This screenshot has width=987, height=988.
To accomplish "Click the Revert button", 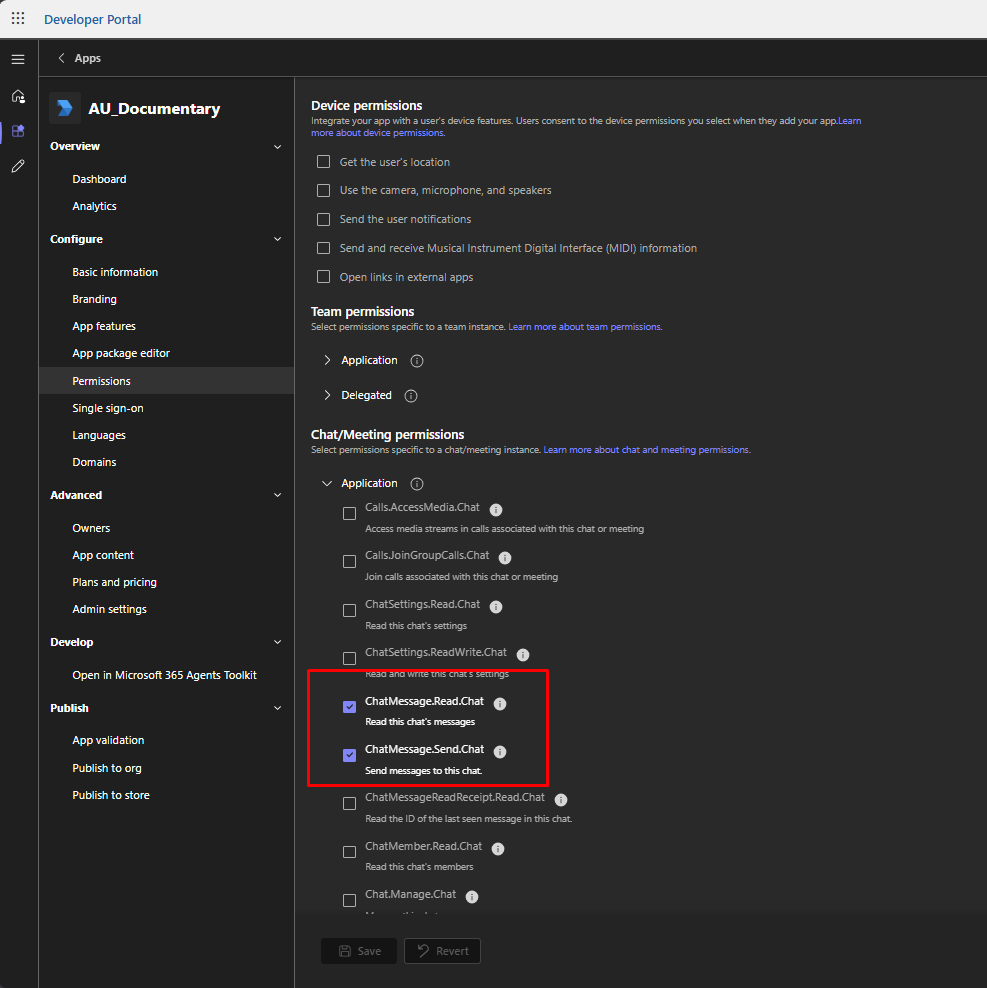I will coord(442,951).
